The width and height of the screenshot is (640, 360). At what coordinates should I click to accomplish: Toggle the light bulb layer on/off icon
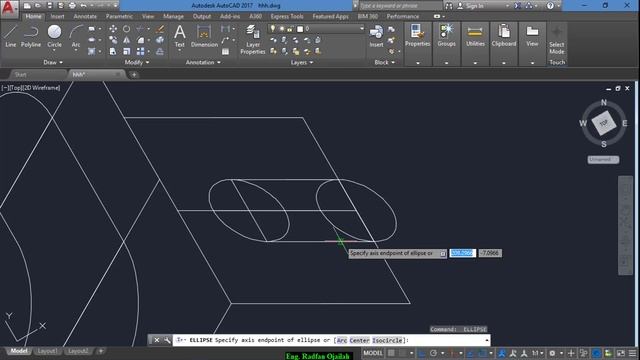coord(273,29)
